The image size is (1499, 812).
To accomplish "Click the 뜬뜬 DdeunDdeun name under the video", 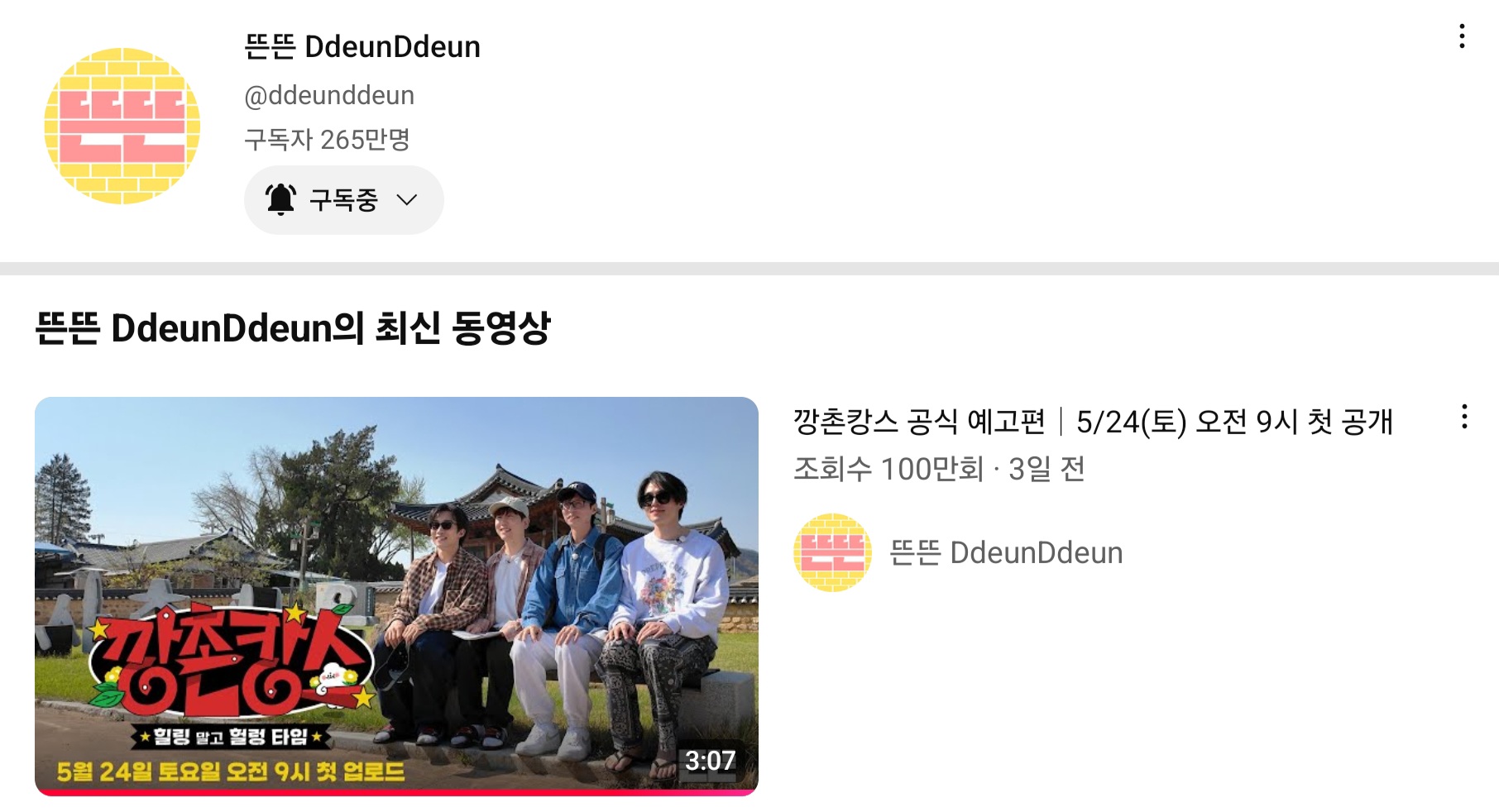I will tap(1006, 552).
